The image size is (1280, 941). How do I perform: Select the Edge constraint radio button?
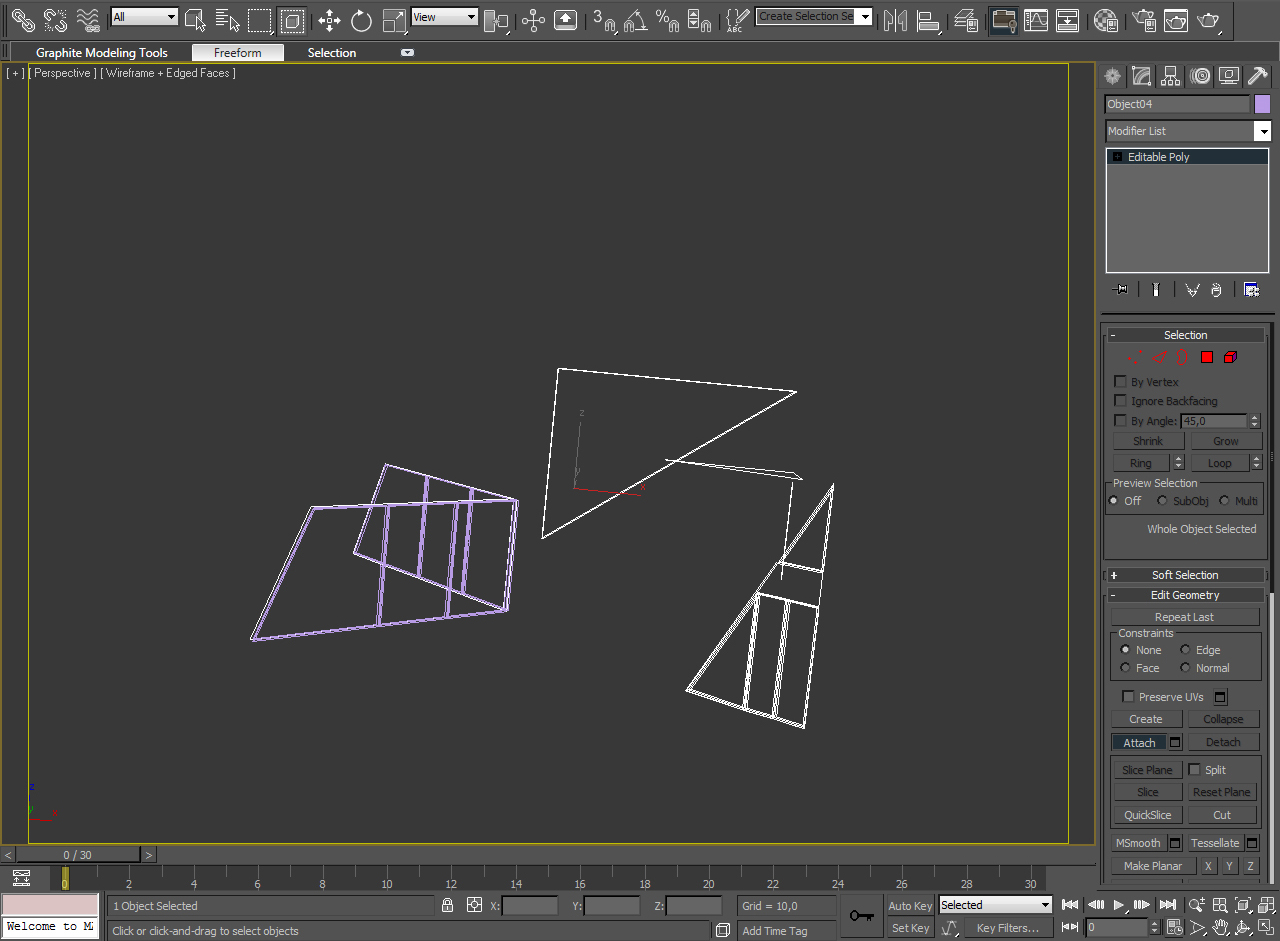(1186, 650)
